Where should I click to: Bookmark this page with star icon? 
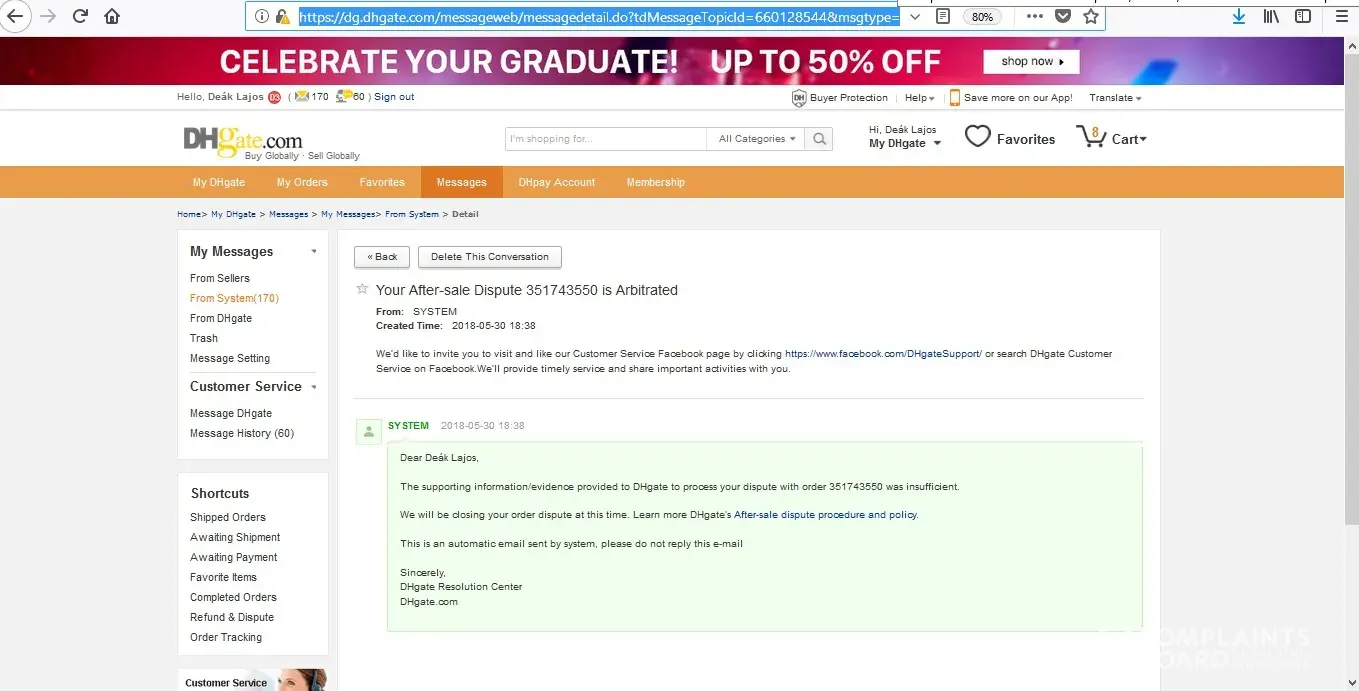[x=1090, y=16]
